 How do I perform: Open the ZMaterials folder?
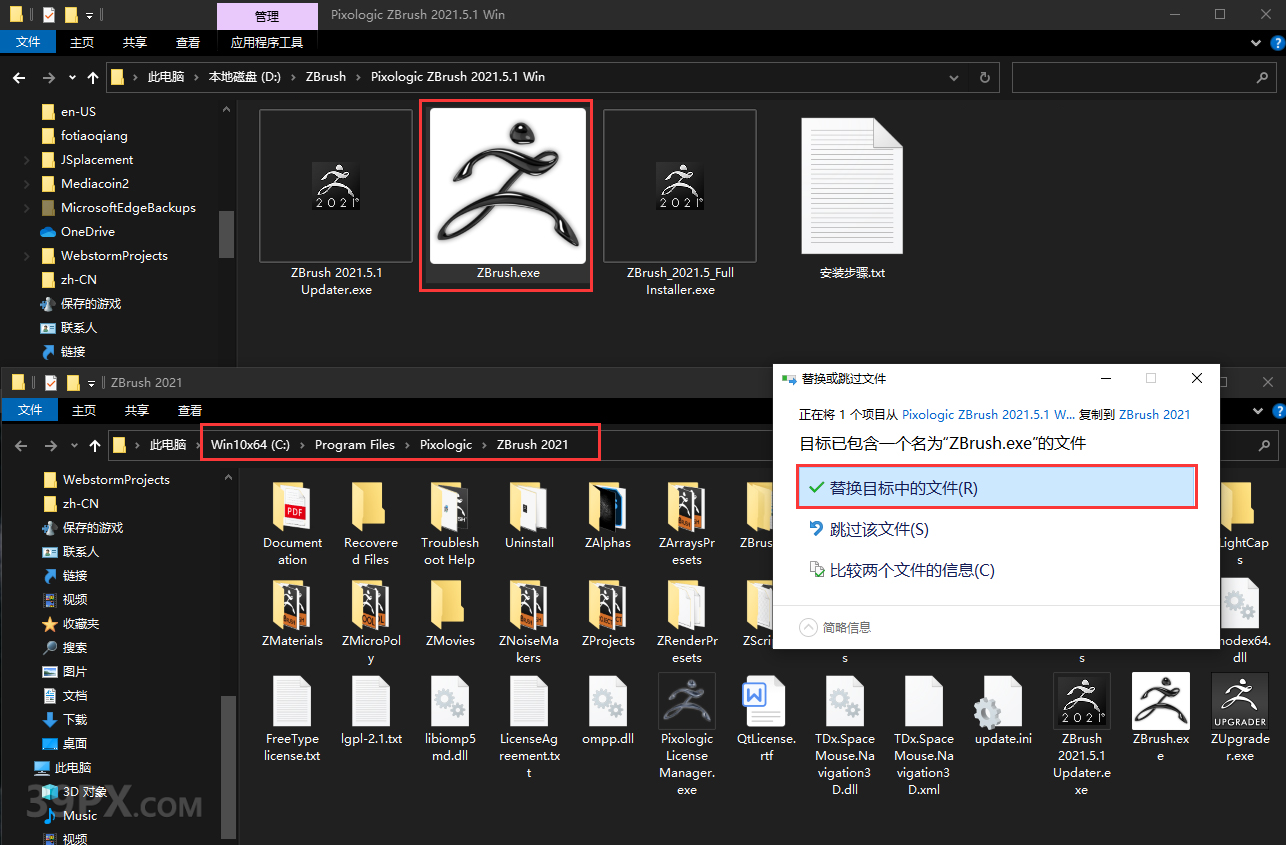point(292,613)
